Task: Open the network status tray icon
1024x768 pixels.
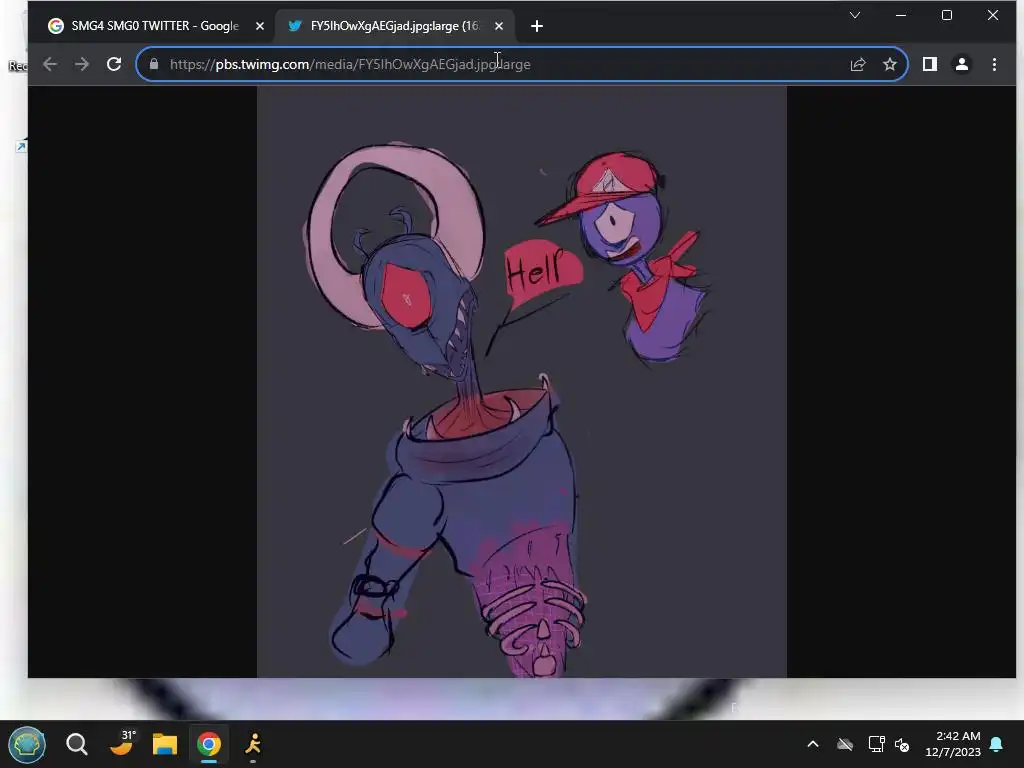Action: coord(876,744)
